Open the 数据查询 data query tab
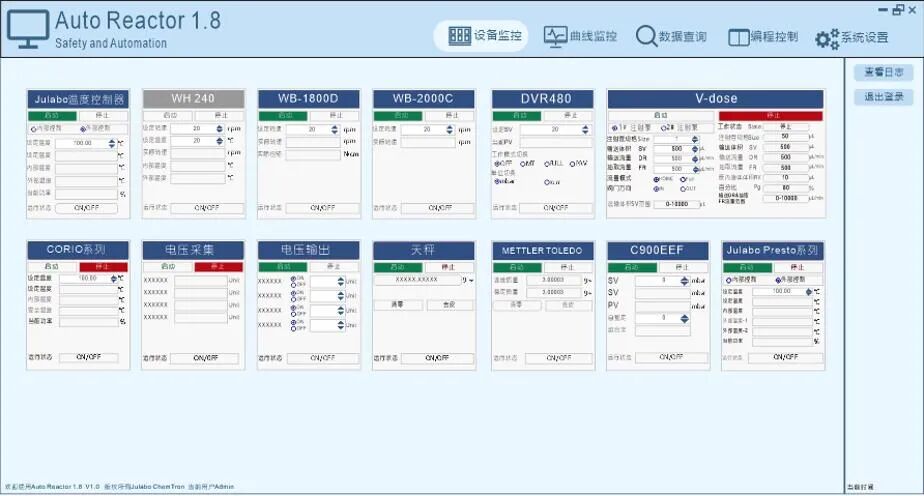 (x=671, y=37)
